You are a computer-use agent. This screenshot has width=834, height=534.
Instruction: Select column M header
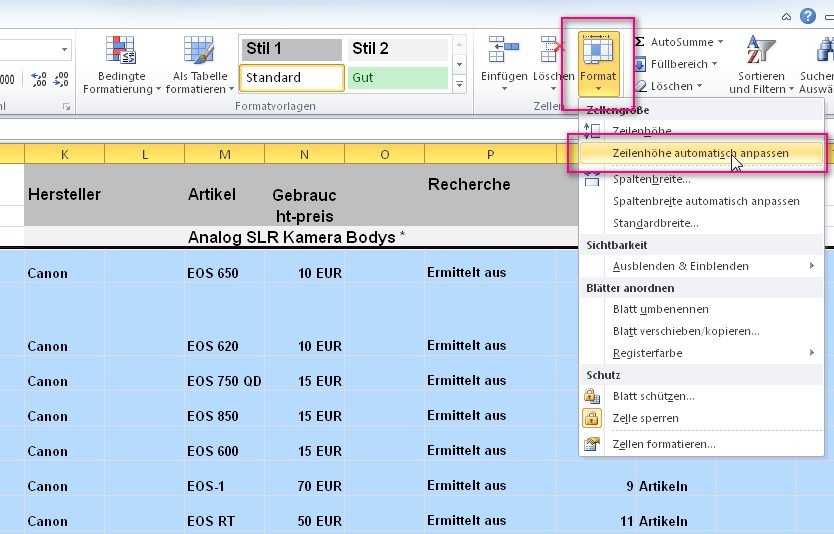[224, 154]
